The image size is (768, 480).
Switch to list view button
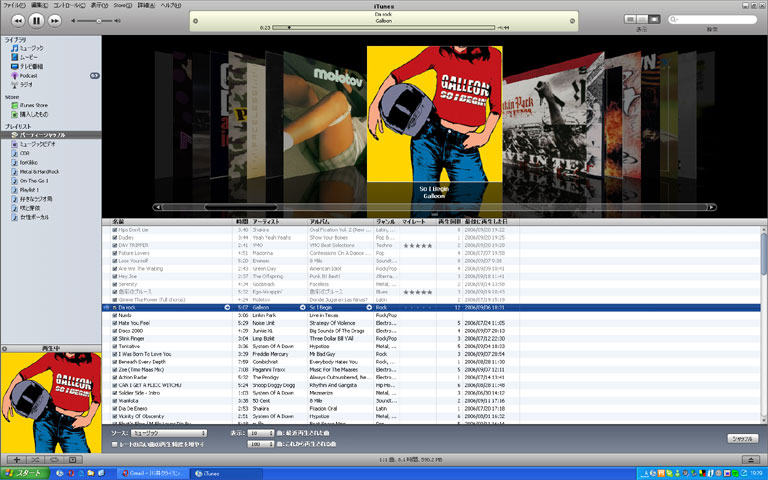pos(630,19)
